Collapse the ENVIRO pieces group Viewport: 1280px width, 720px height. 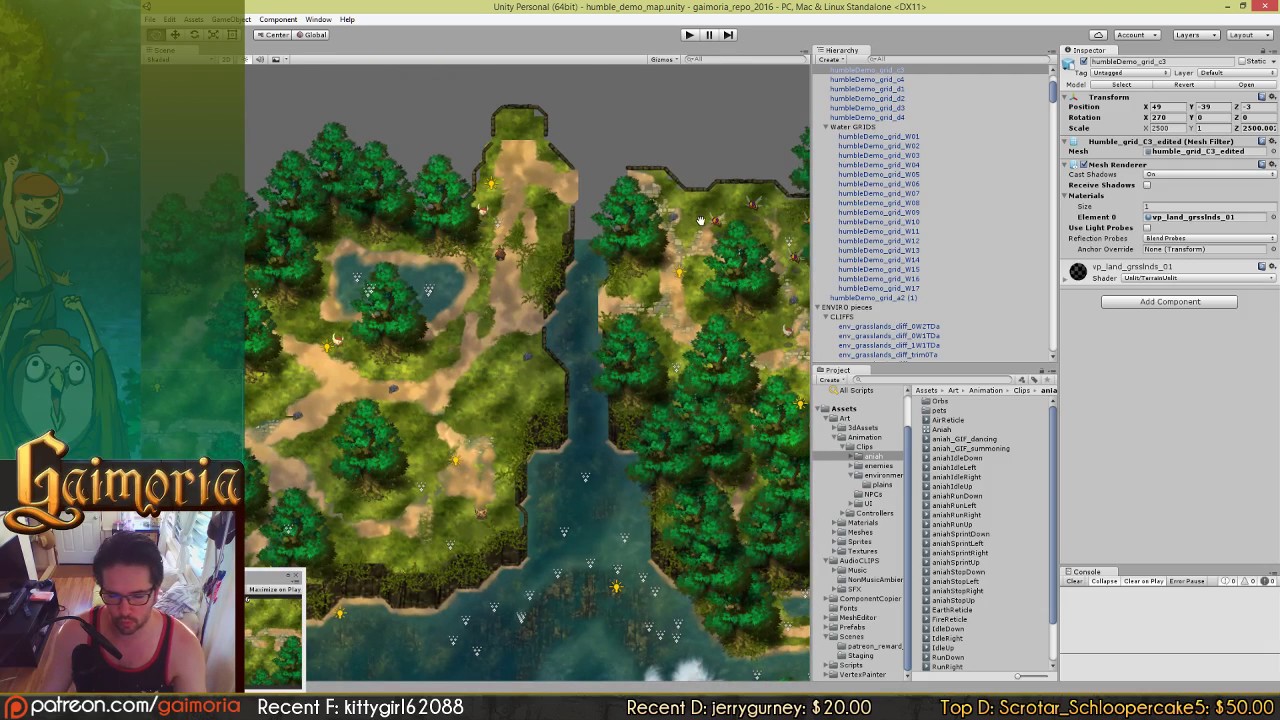coord(818,307)
